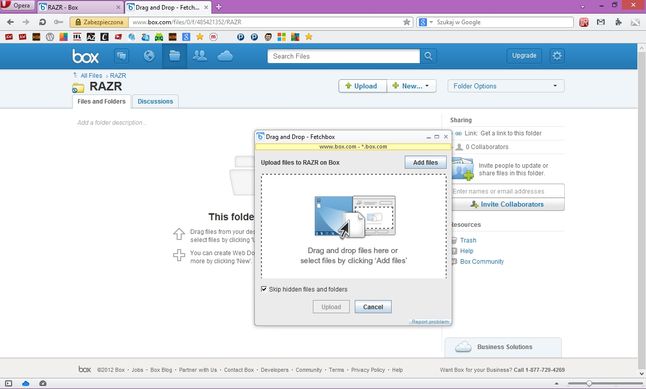Switch to Drag and Drop - Fetchbox tab

(168, 7)
